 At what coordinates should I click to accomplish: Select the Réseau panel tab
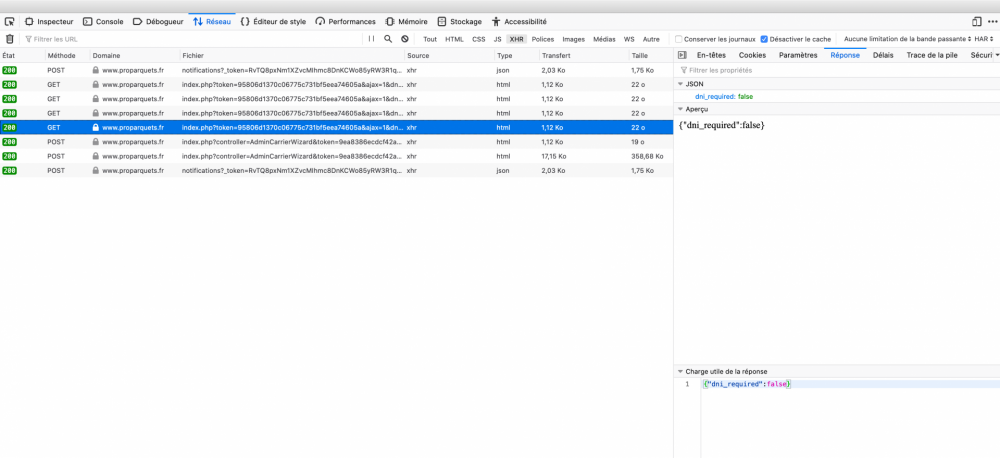212,21
